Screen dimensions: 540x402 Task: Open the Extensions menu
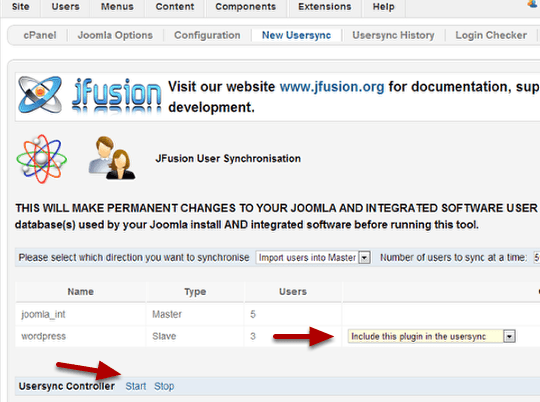coord(325,7)
